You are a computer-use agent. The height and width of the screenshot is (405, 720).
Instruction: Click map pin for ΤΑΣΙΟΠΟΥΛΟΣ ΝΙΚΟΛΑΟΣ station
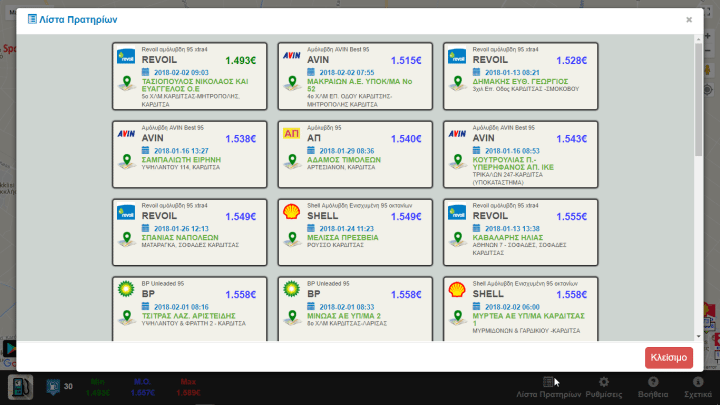coord(127,83)
